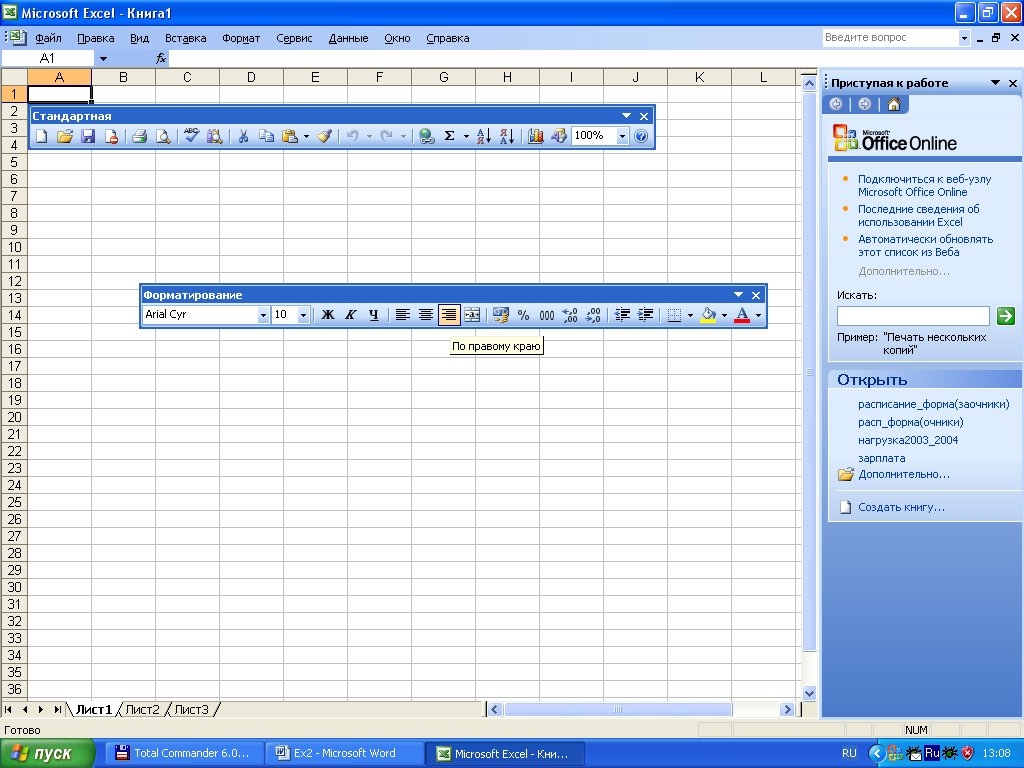Open the Данные menu
The height and width of the screenshot is (768, 1024).
(348, 38)
